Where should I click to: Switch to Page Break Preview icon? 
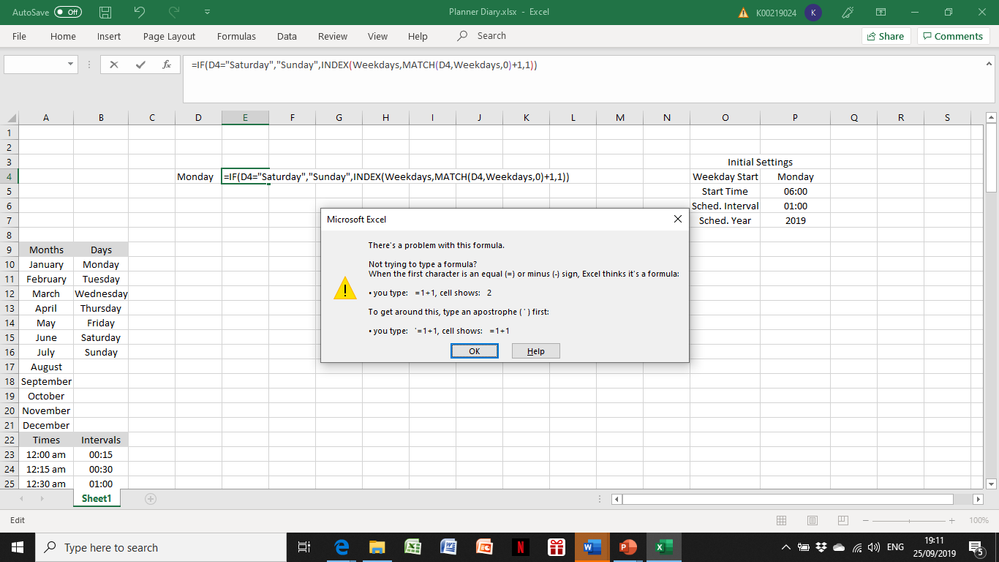(x=843, y=521)
